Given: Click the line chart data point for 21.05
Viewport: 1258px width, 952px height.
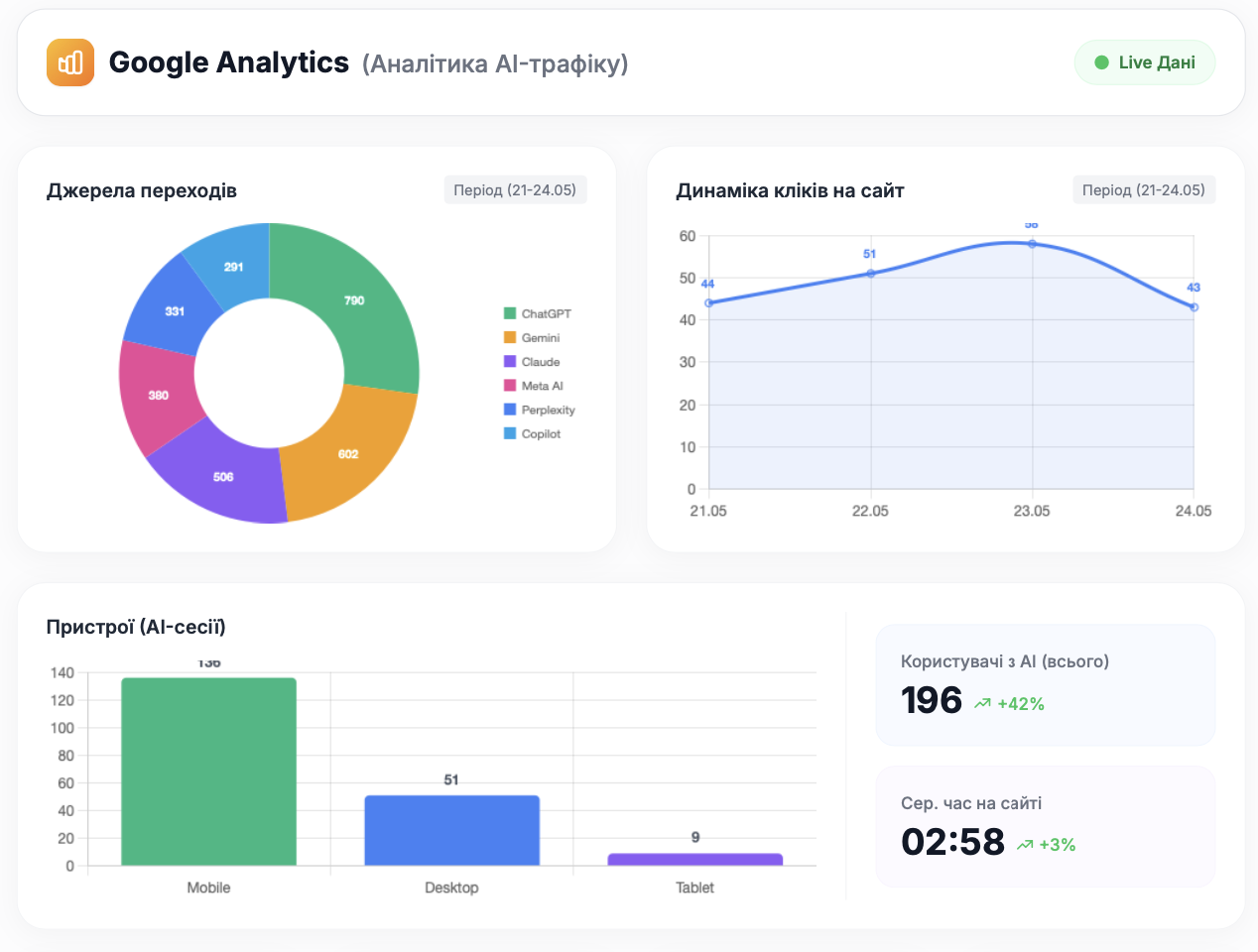Looking at the screenshot, I should [708, 303].
